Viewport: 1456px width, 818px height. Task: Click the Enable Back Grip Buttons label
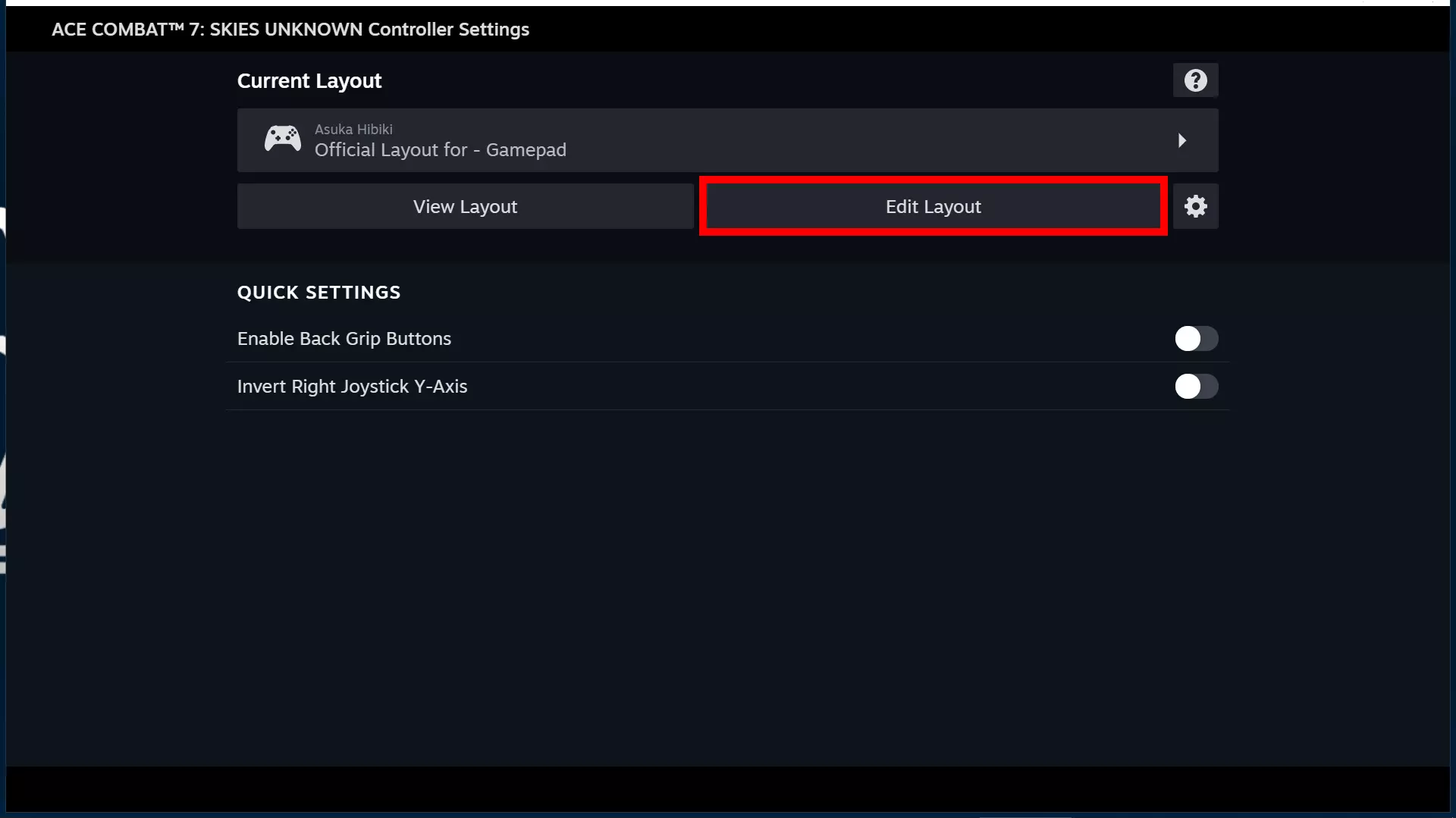(344, 339)
